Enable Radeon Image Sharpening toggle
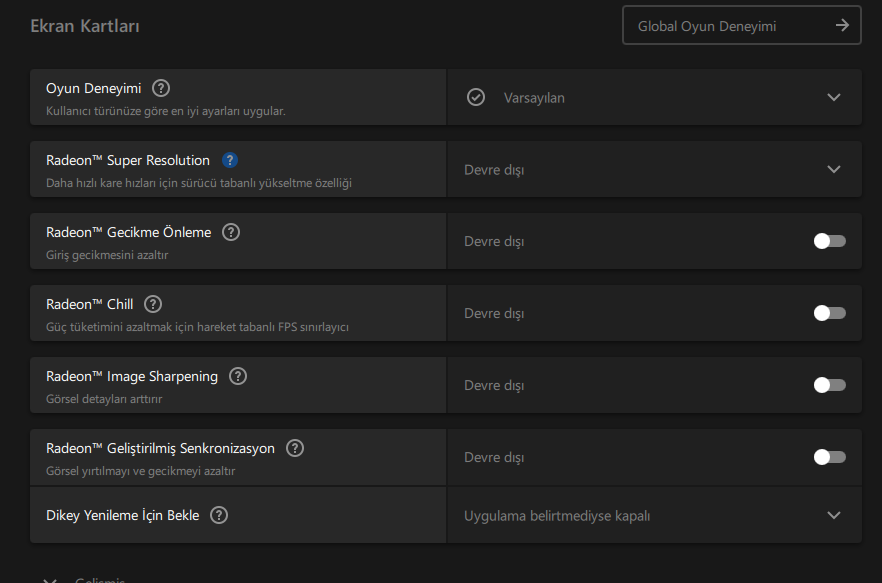Screen dimensions: 882x583 tap(830, 385)
